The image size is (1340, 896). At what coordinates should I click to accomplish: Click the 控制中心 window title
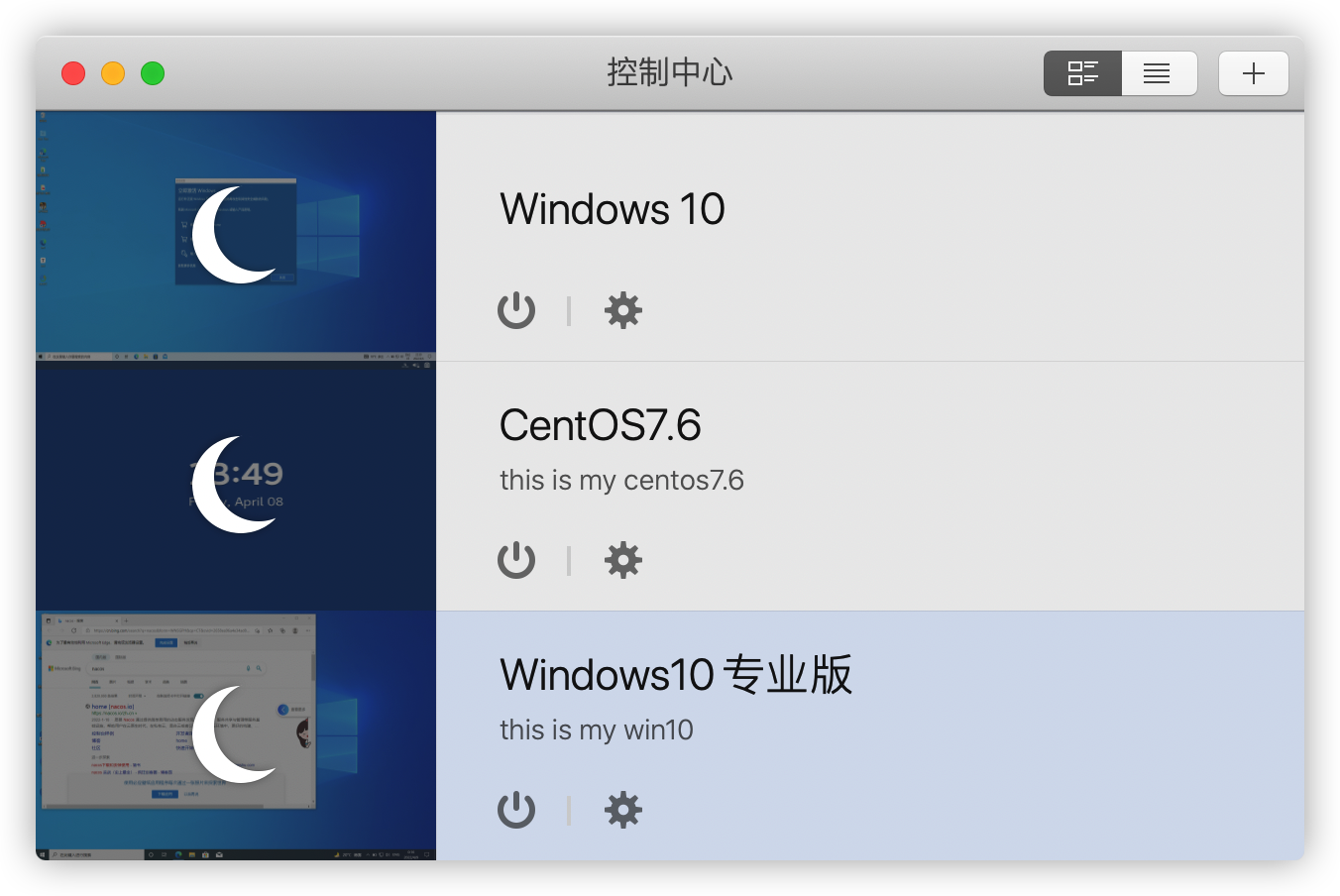point(670,72)
